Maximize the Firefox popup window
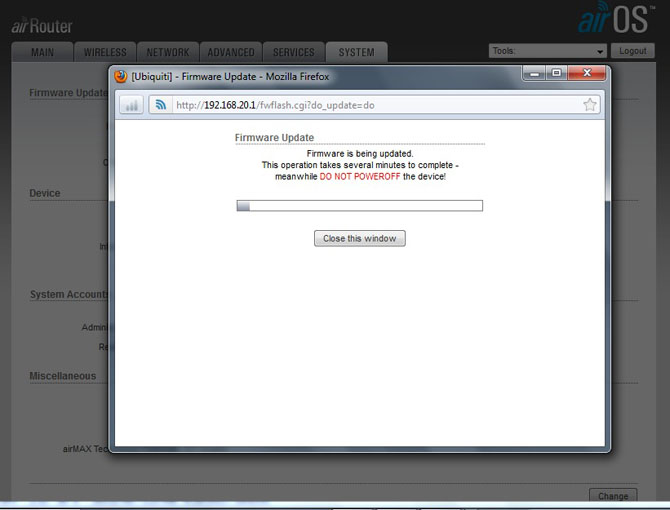The height and width of the screenshot is (510, 670). pyautogui.click(x=556, y=73)
